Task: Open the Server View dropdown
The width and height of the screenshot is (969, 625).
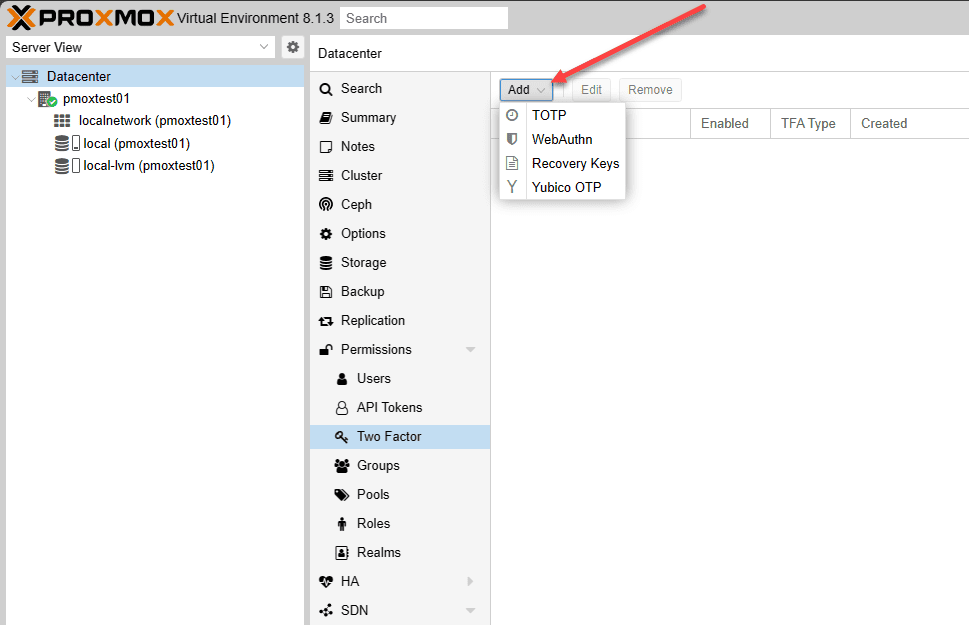Action: tap(140, 47)
